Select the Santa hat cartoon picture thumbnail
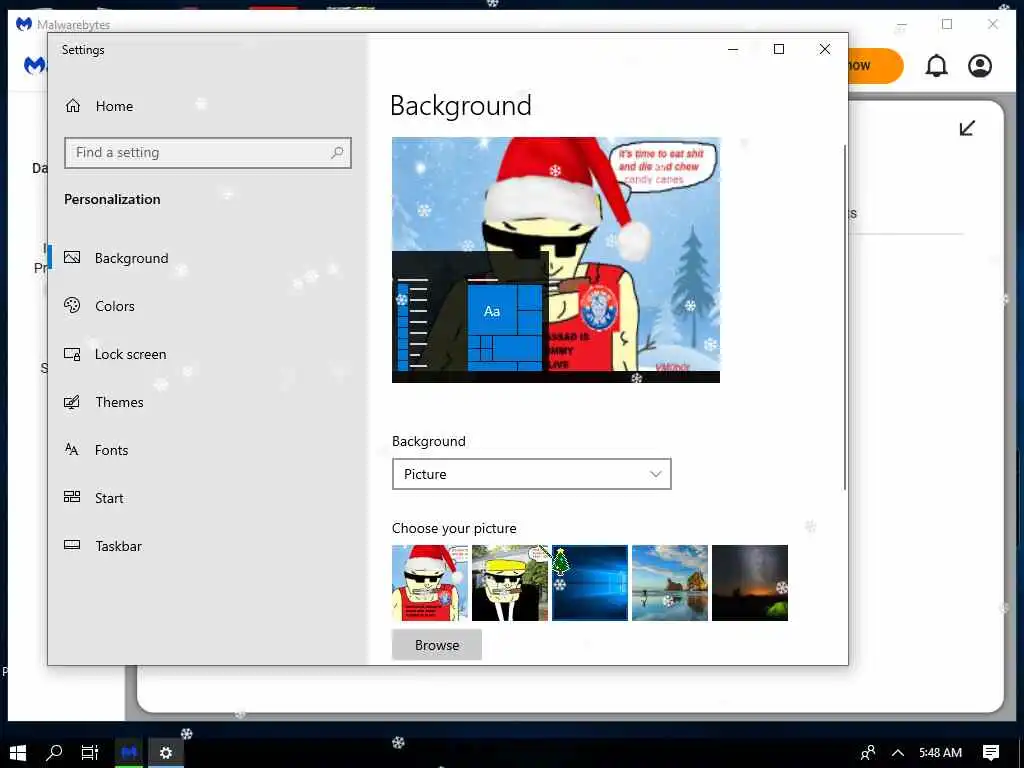The height and width of the screenshot is (768, 1024). coord(430,583)
